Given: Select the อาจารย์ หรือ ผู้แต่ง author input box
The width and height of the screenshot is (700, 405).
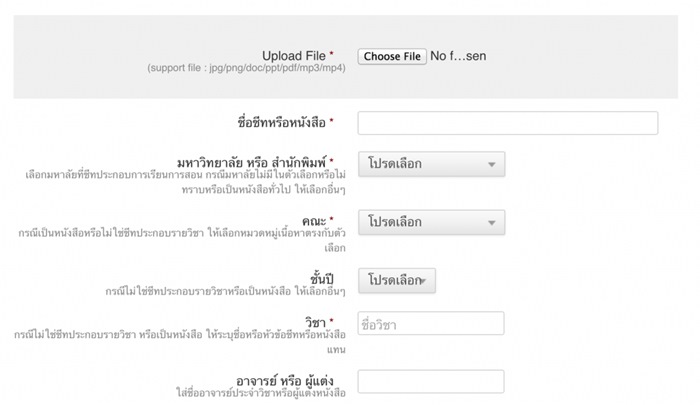Looking at the screenshot, I should pos(431,381).
